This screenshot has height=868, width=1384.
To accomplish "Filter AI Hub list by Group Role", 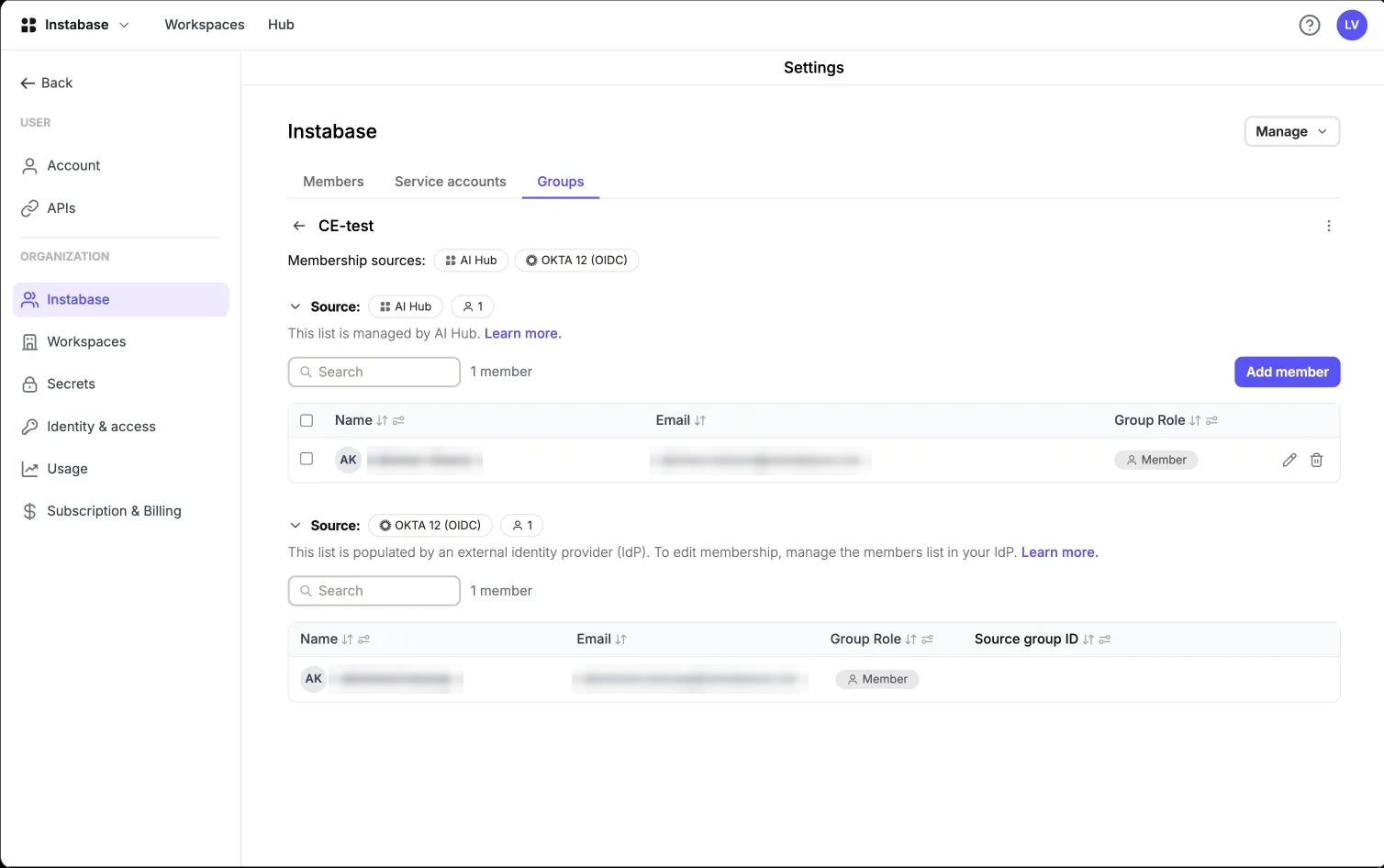I will click(x=1211, y=420).
